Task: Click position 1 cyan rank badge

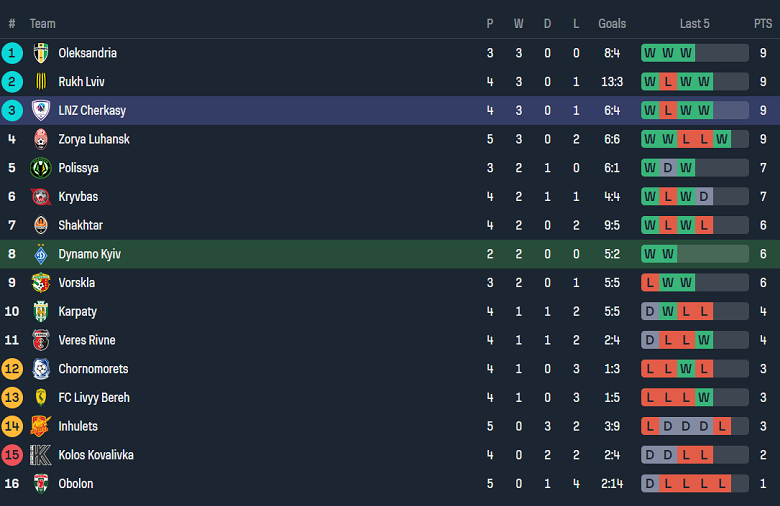Action: click(12, 53)
